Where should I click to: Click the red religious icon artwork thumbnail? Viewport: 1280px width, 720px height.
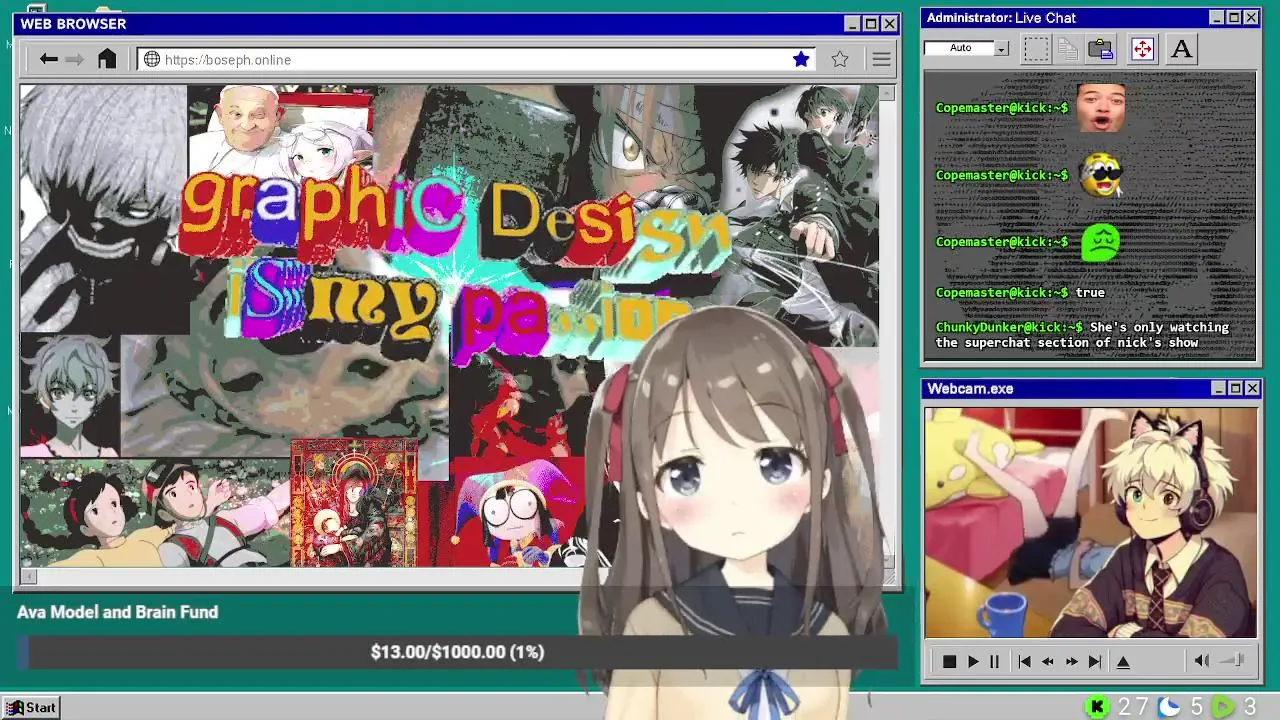pyautogui.click(x=354, y=503)
